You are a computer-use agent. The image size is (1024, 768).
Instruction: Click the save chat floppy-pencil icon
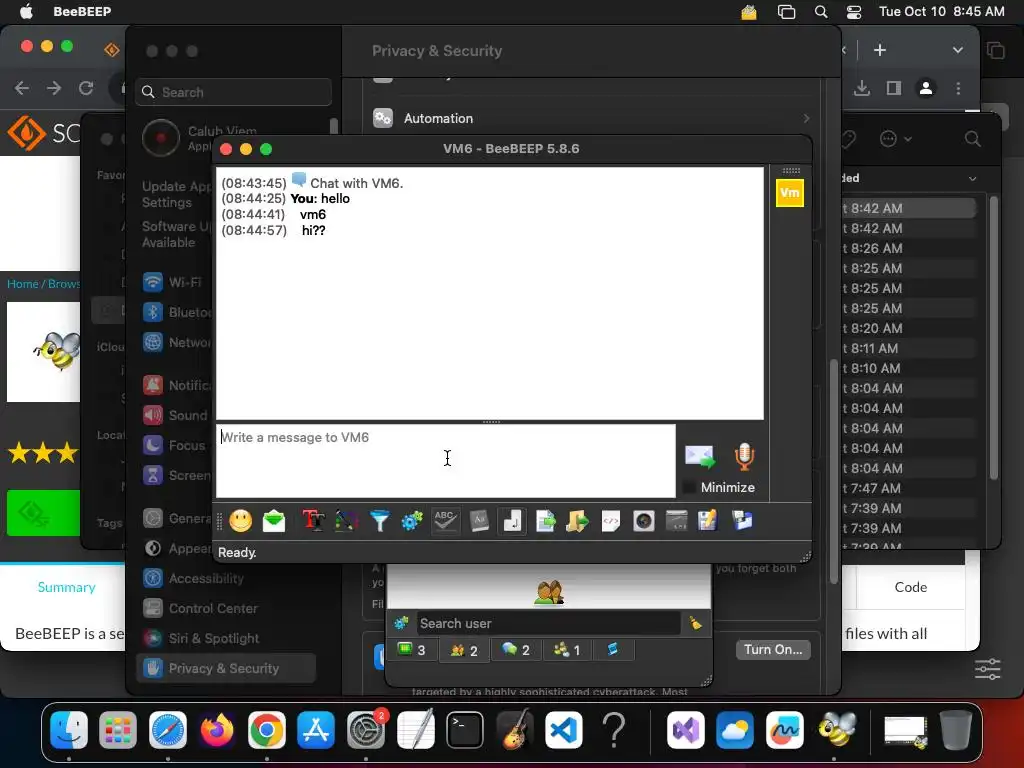click(x=708, y=521)
